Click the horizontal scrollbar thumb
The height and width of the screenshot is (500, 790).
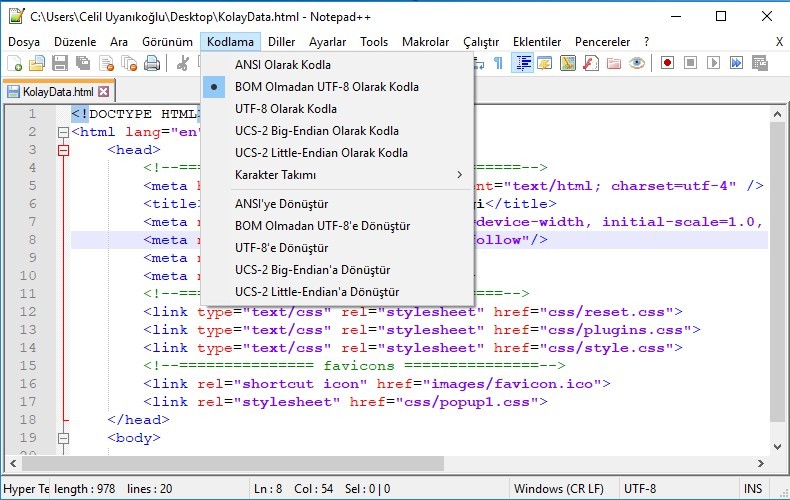232,463
